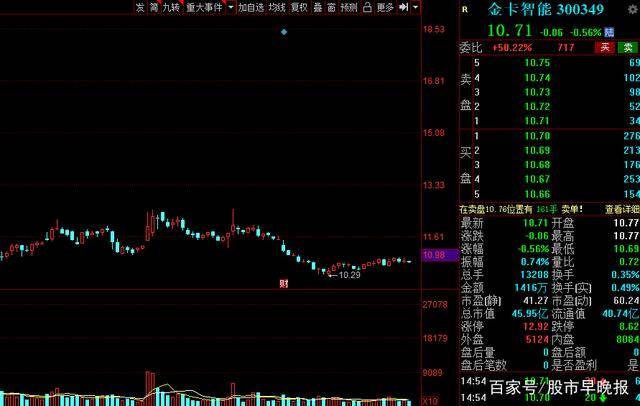
Task: Click the padlock icon in chart toolbar
Action: [367, 7]
